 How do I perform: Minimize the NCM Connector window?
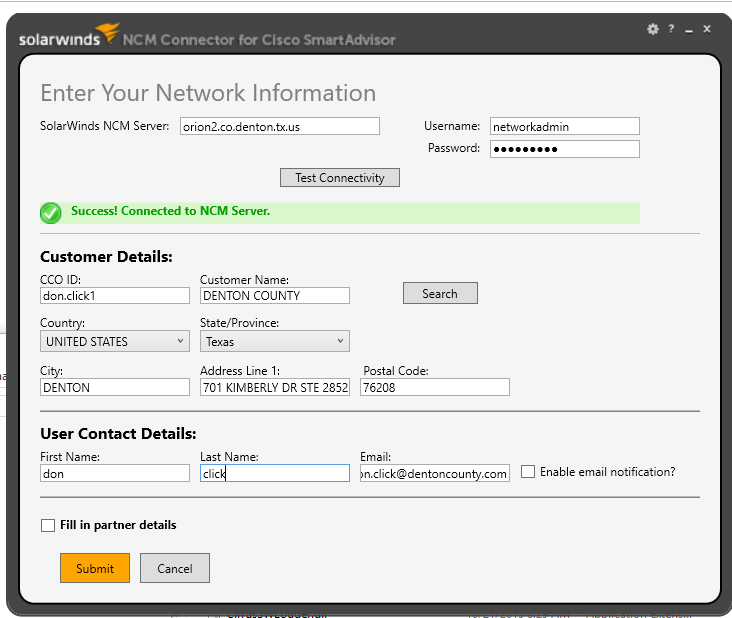[x=689, y=31]
